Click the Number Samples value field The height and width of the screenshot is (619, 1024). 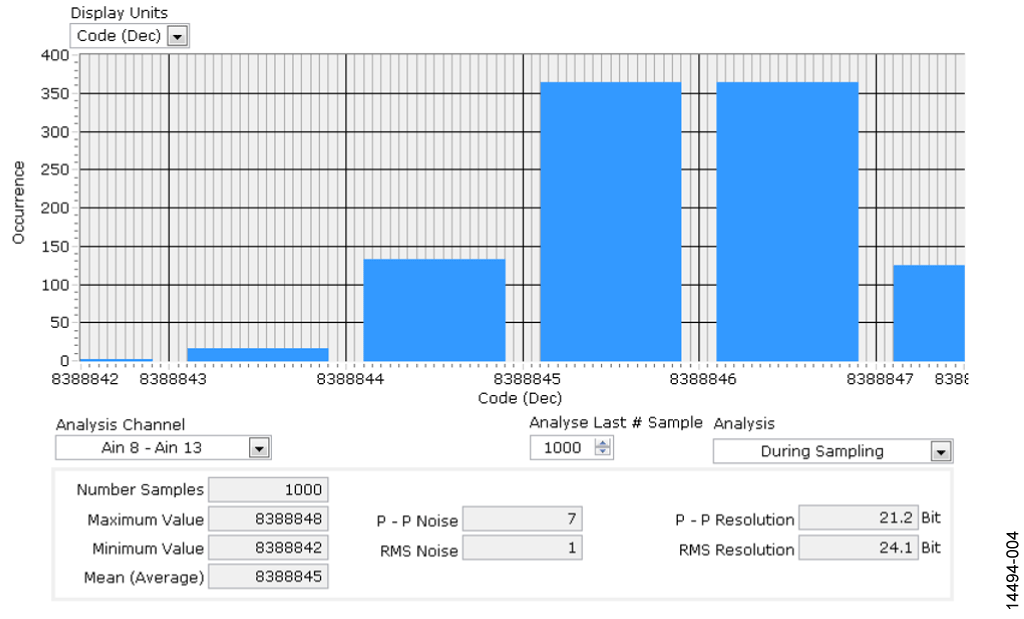268,490
